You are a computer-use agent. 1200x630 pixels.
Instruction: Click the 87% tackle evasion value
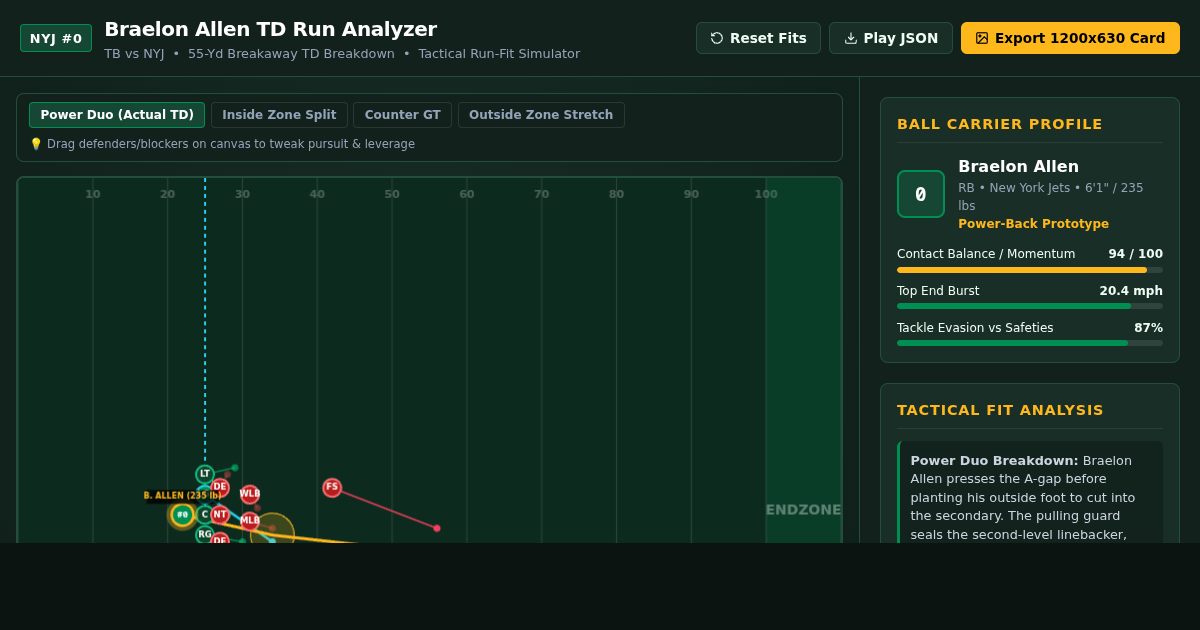pyautogui.click(x=1148, y=328)
